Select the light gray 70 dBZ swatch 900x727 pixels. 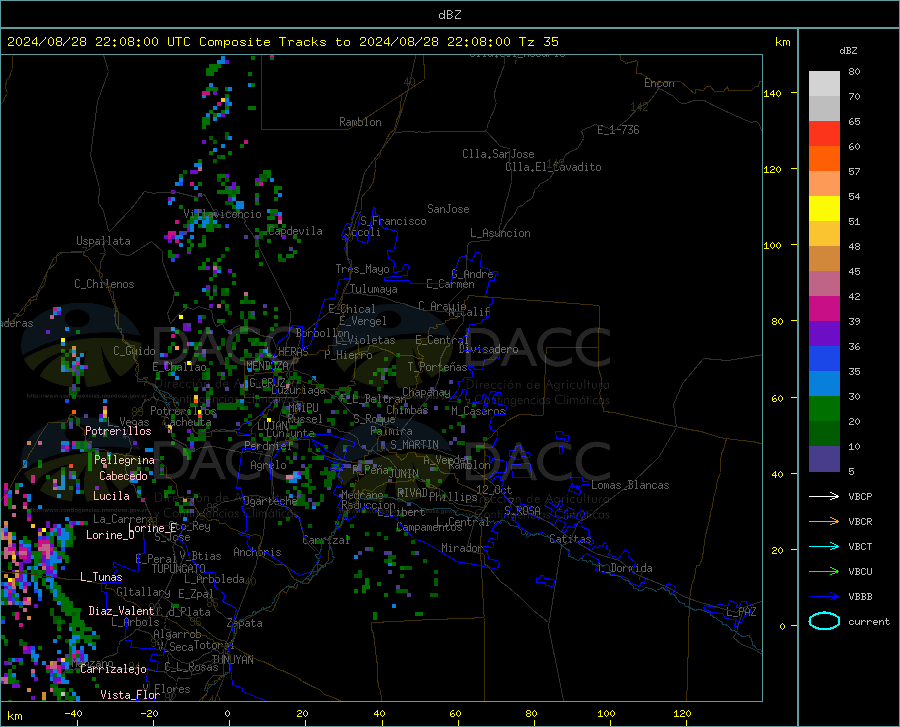tap(824, 84)
